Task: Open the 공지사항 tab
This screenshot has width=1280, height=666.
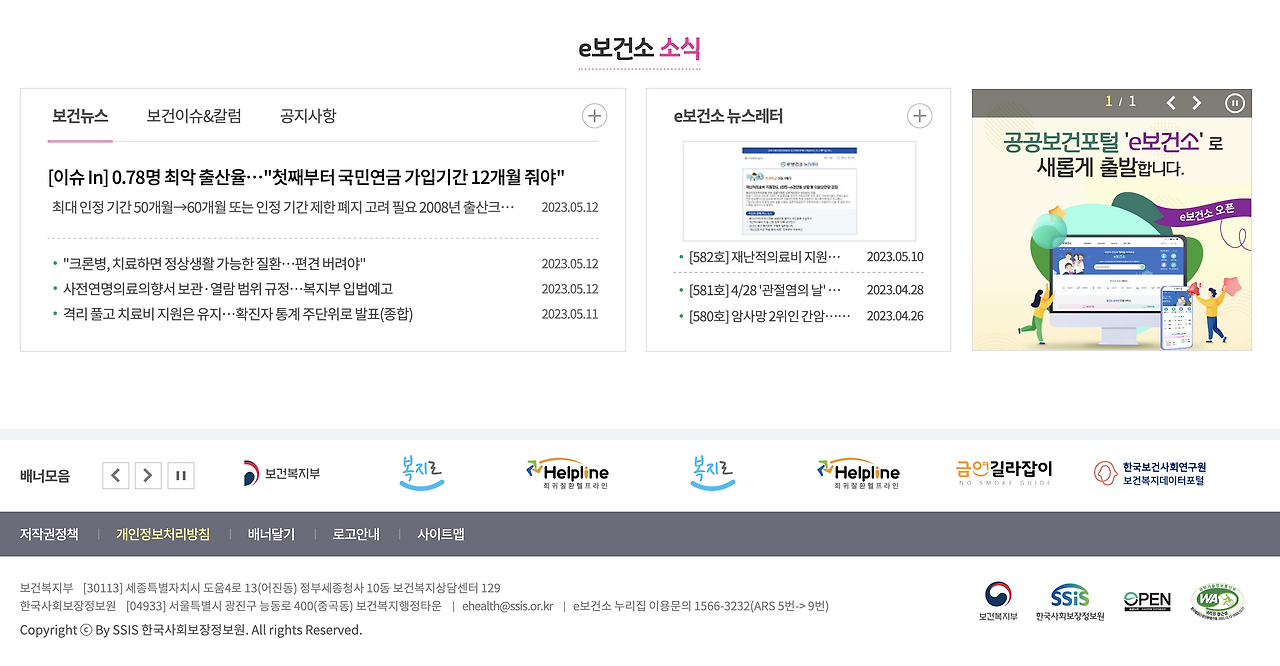Action: tap(307, 116)
